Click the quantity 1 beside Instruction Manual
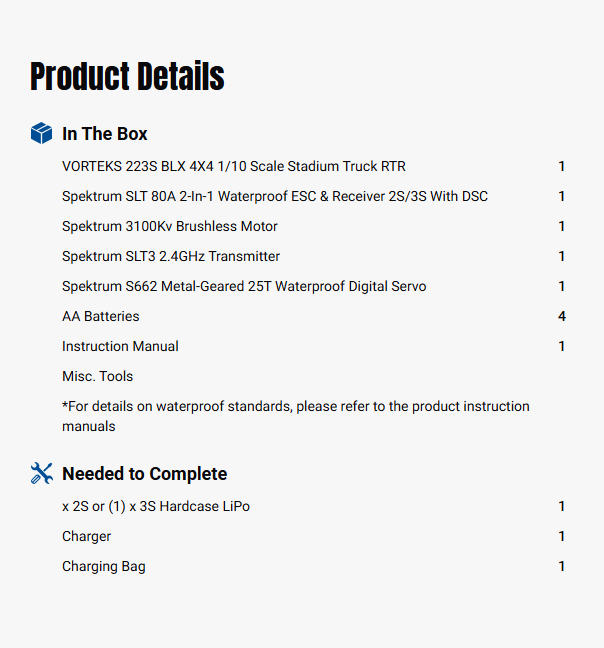 tap(562, 346)
